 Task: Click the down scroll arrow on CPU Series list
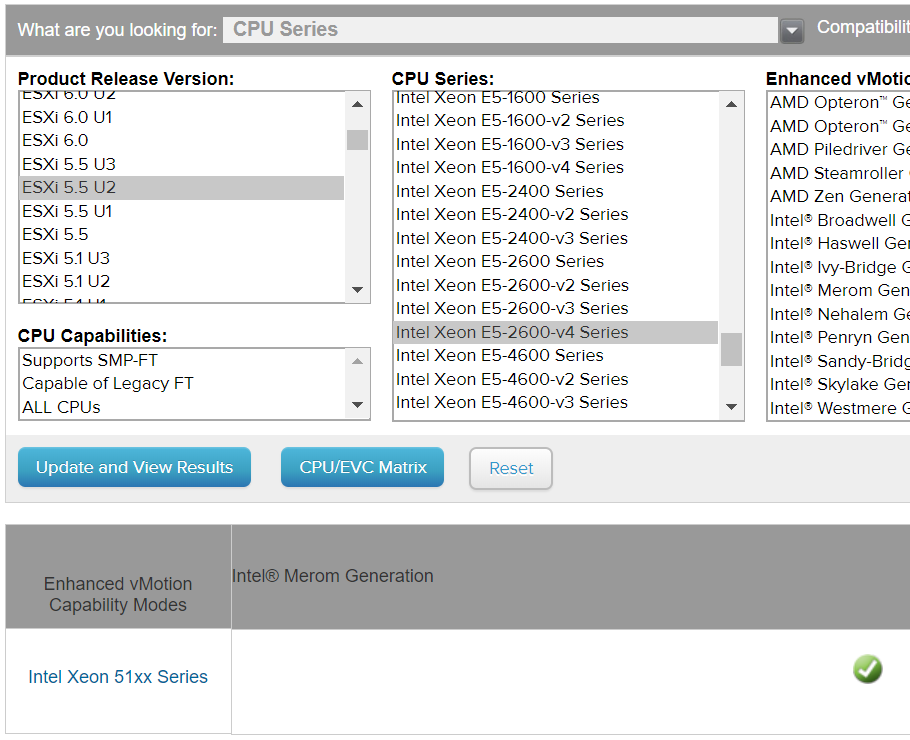click(x=731, y=407)
